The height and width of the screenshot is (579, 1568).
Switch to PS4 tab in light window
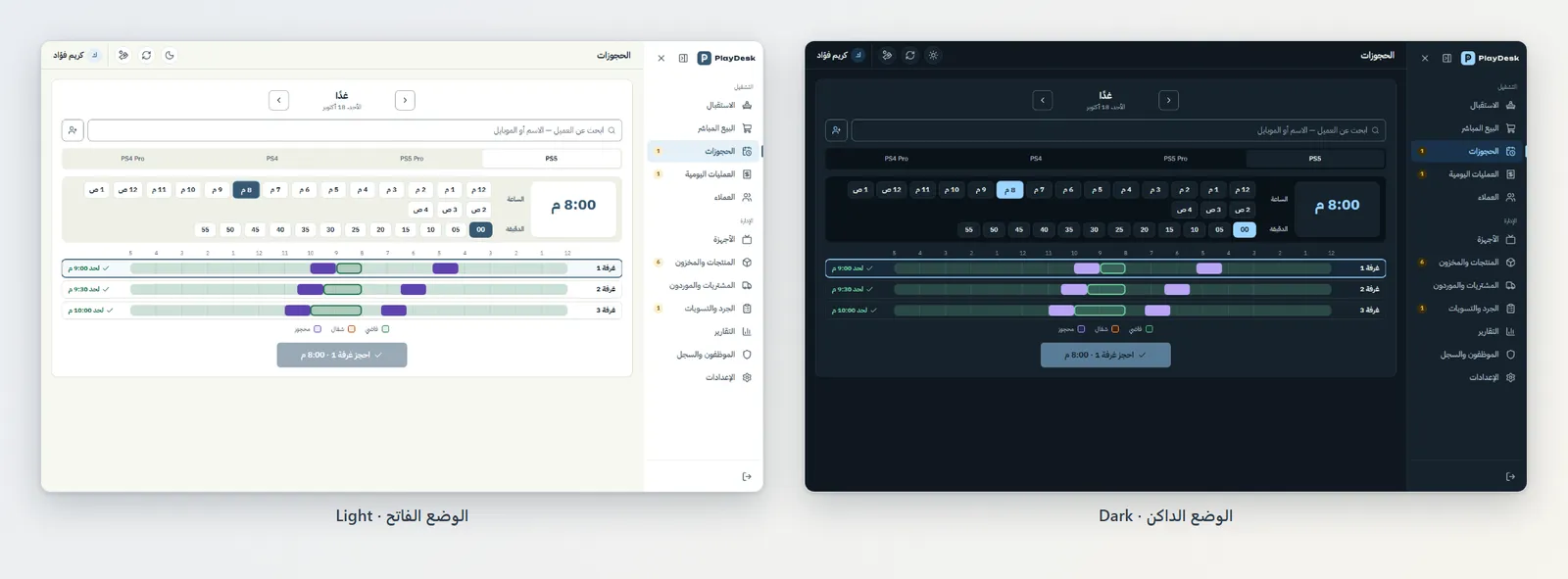pos(272,159)
